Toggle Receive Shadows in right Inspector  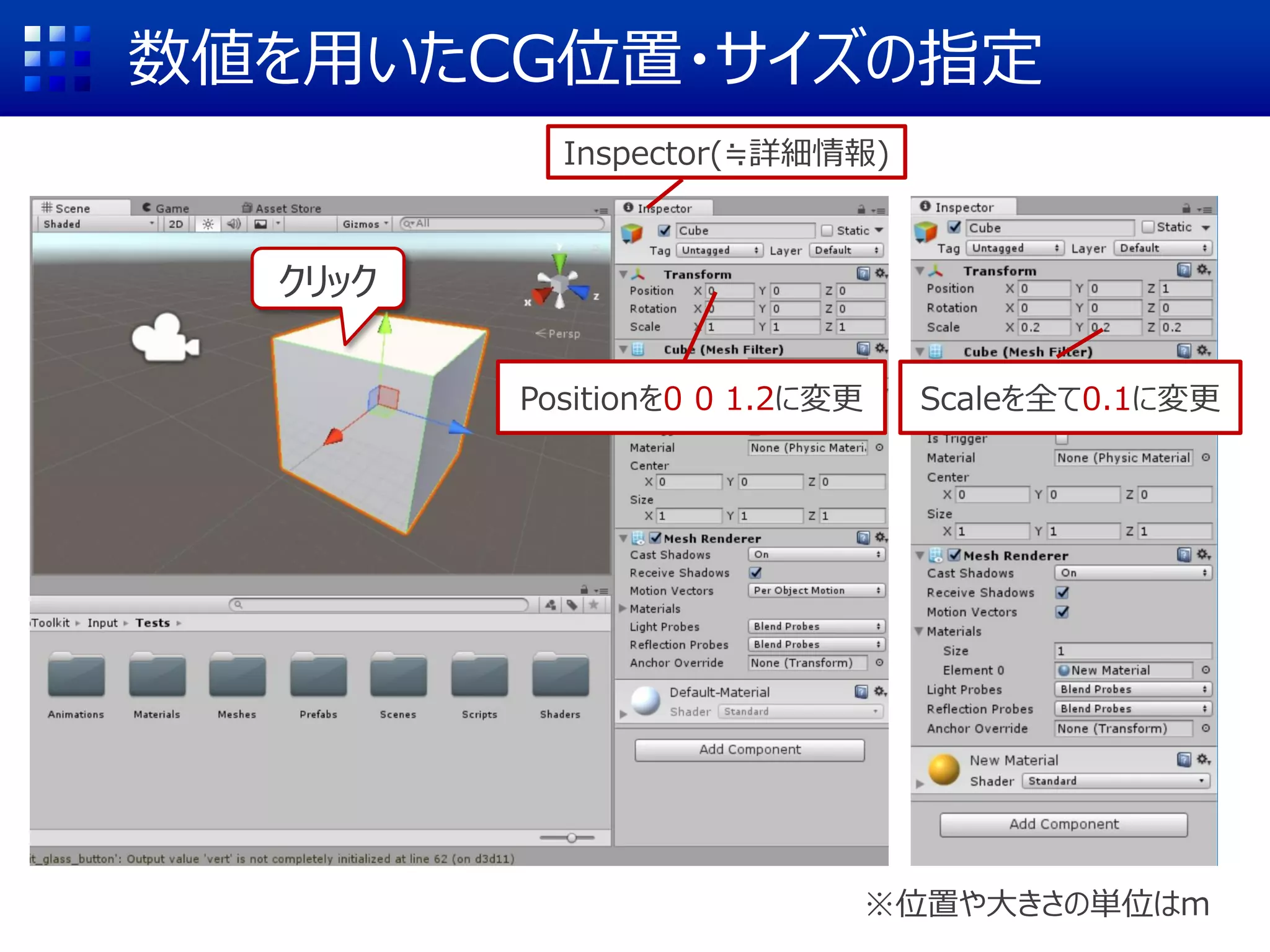(1062, 593)
